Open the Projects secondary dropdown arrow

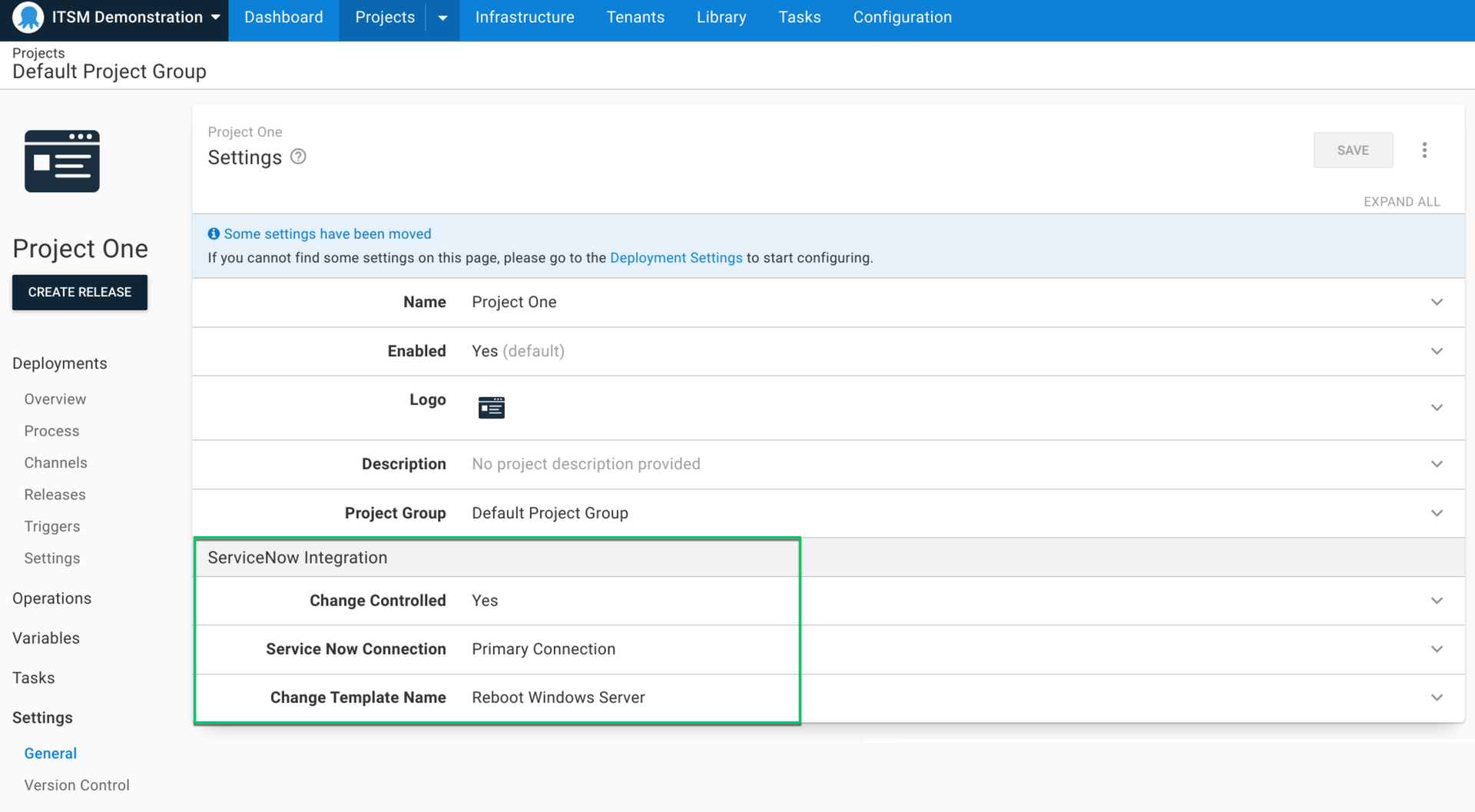pos(442,17)
